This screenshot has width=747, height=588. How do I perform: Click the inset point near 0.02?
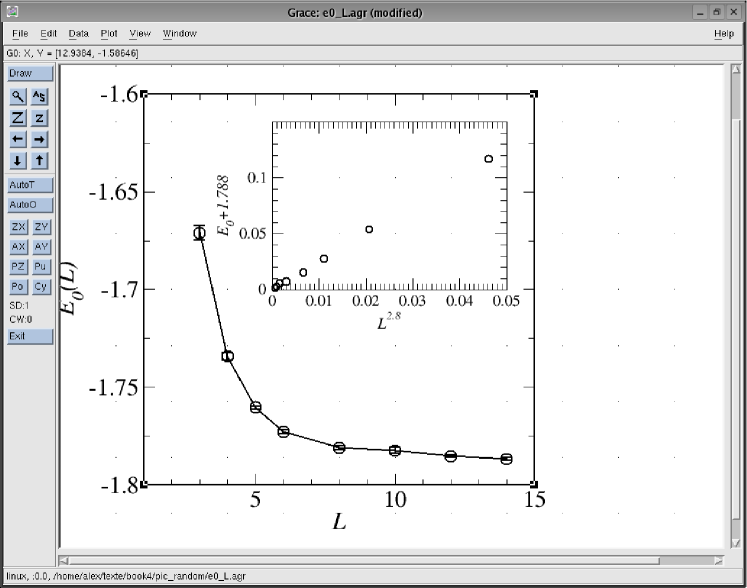point(369,229)
